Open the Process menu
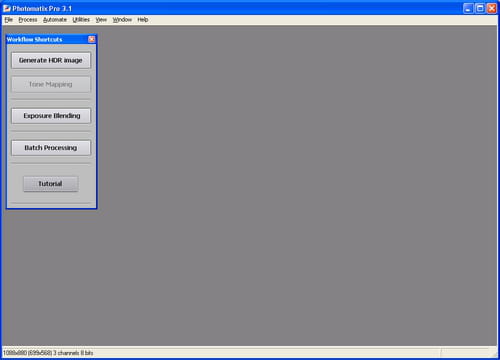The width and height of the screenshot is (500, 360). tap(28, 20)
